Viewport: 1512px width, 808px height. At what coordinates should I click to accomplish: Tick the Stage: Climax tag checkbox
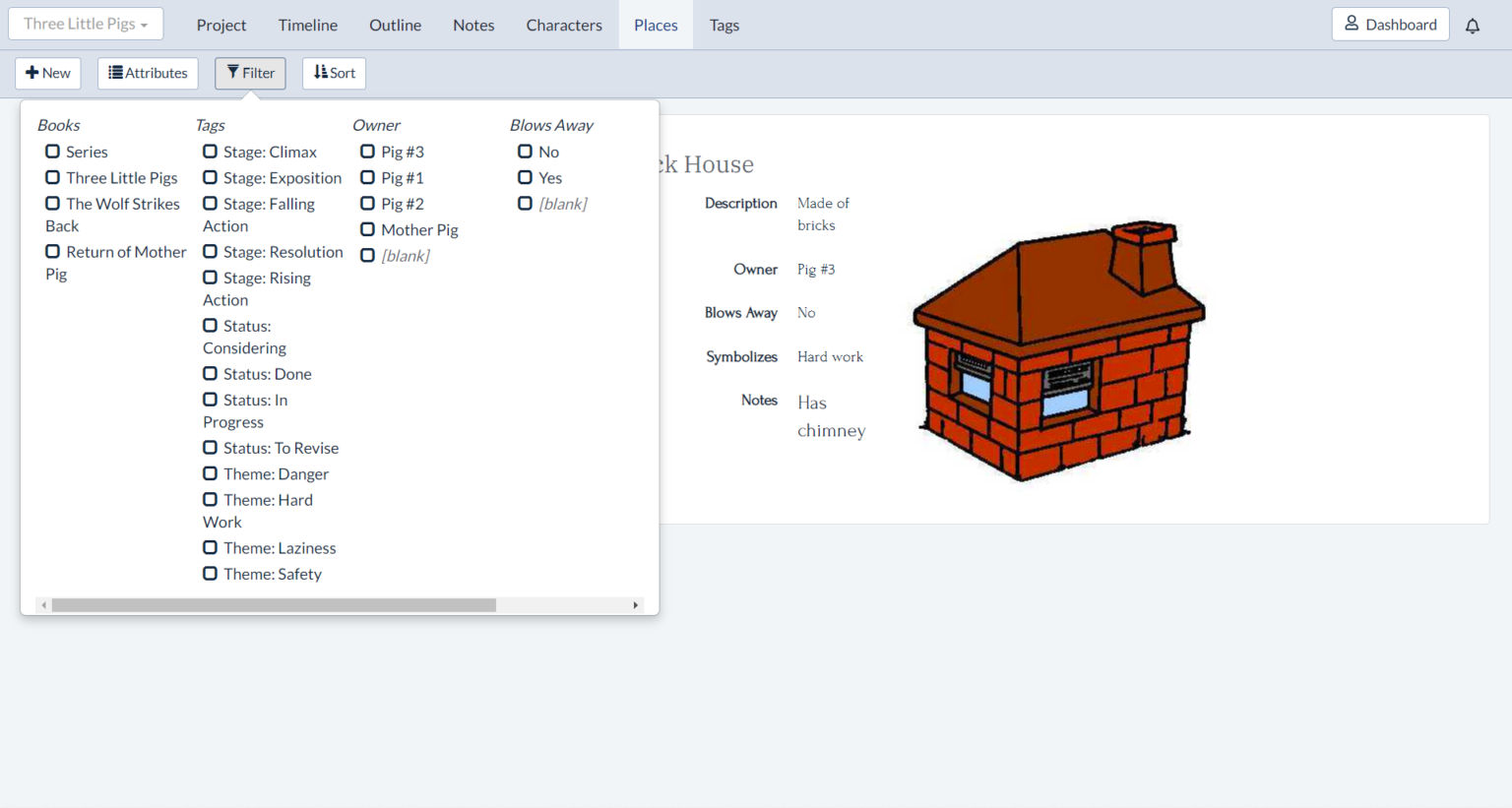click(210, 152)
